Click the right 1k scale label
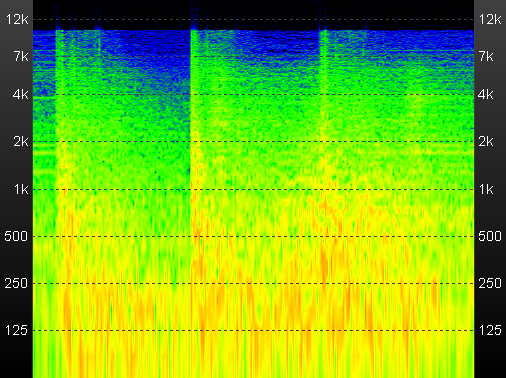Image resolution: width=506 pixels, height=378 pixels. (486, 189)
